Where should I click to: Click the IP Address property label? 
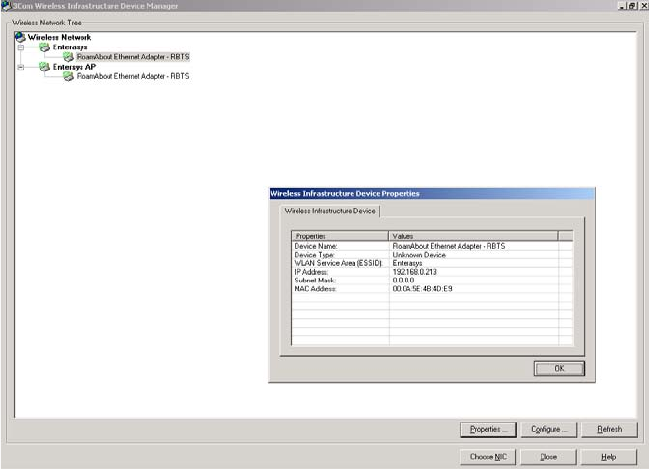[311, 272]
